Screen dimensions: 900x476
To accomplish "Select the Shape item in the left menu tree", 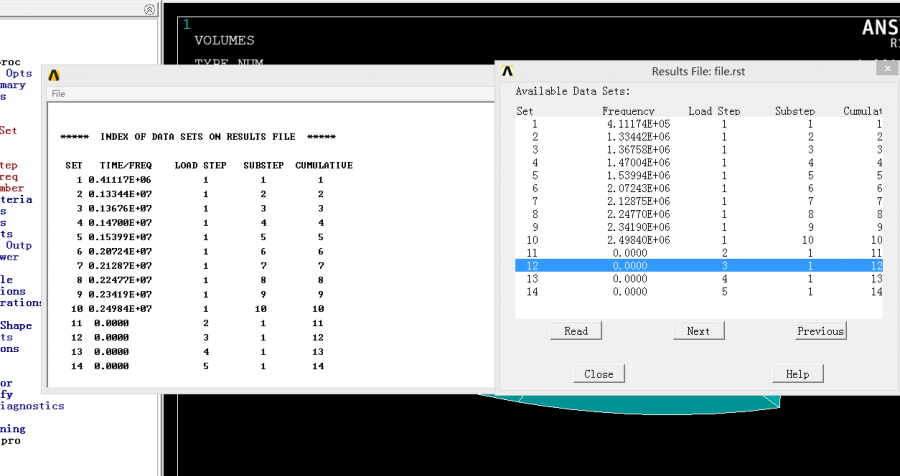I will [16, 326].
